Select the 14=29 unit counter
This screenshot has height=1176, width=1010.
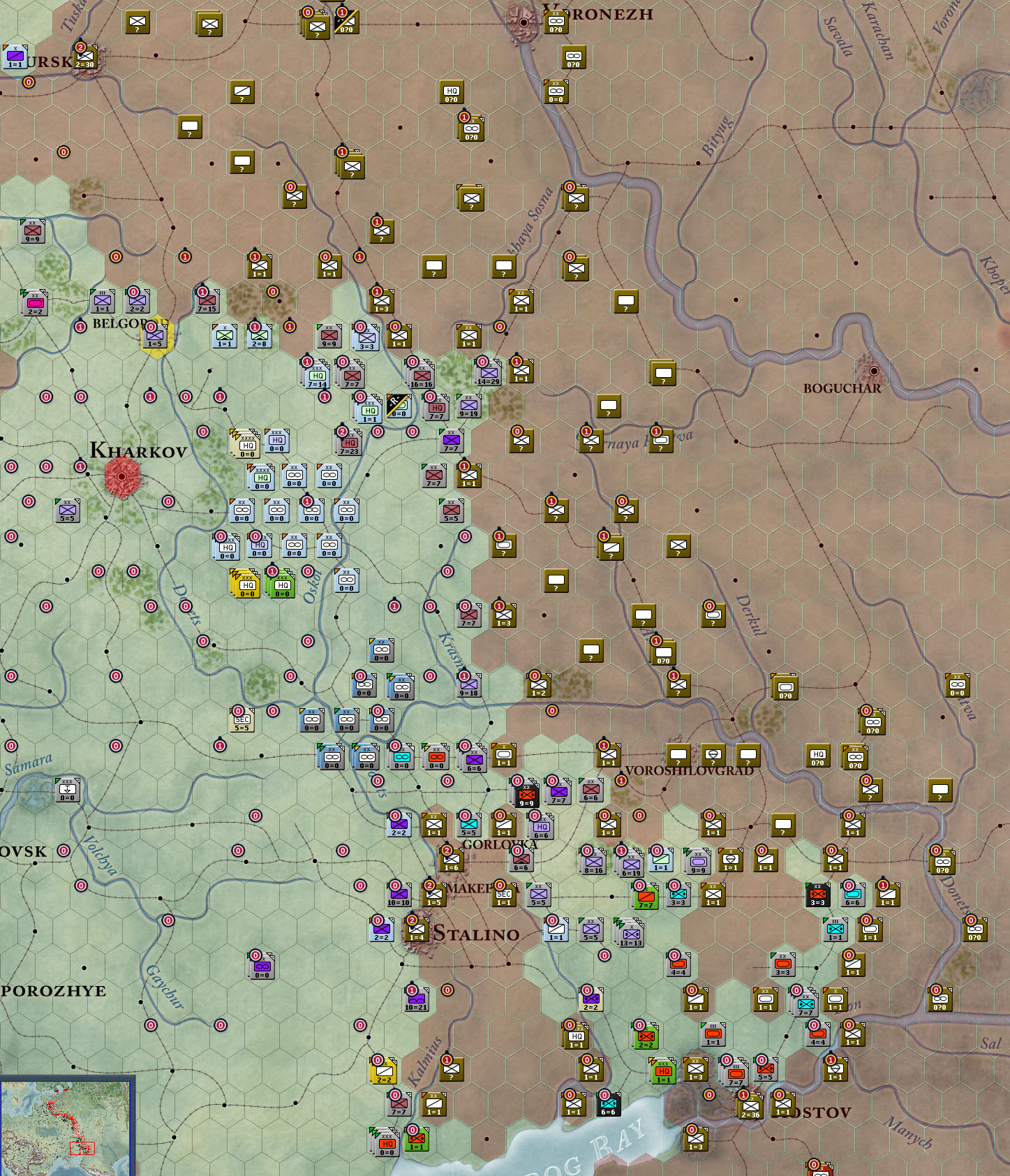489,374
